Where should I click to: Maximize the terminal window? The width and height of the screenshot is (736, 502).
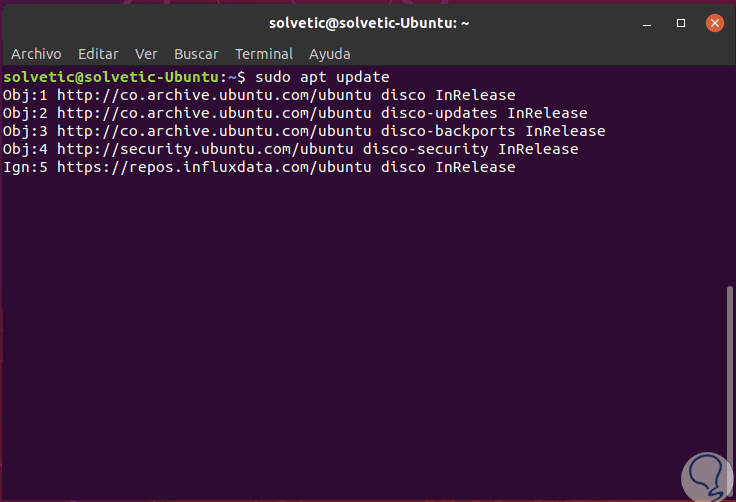click(x=681, y=22)
